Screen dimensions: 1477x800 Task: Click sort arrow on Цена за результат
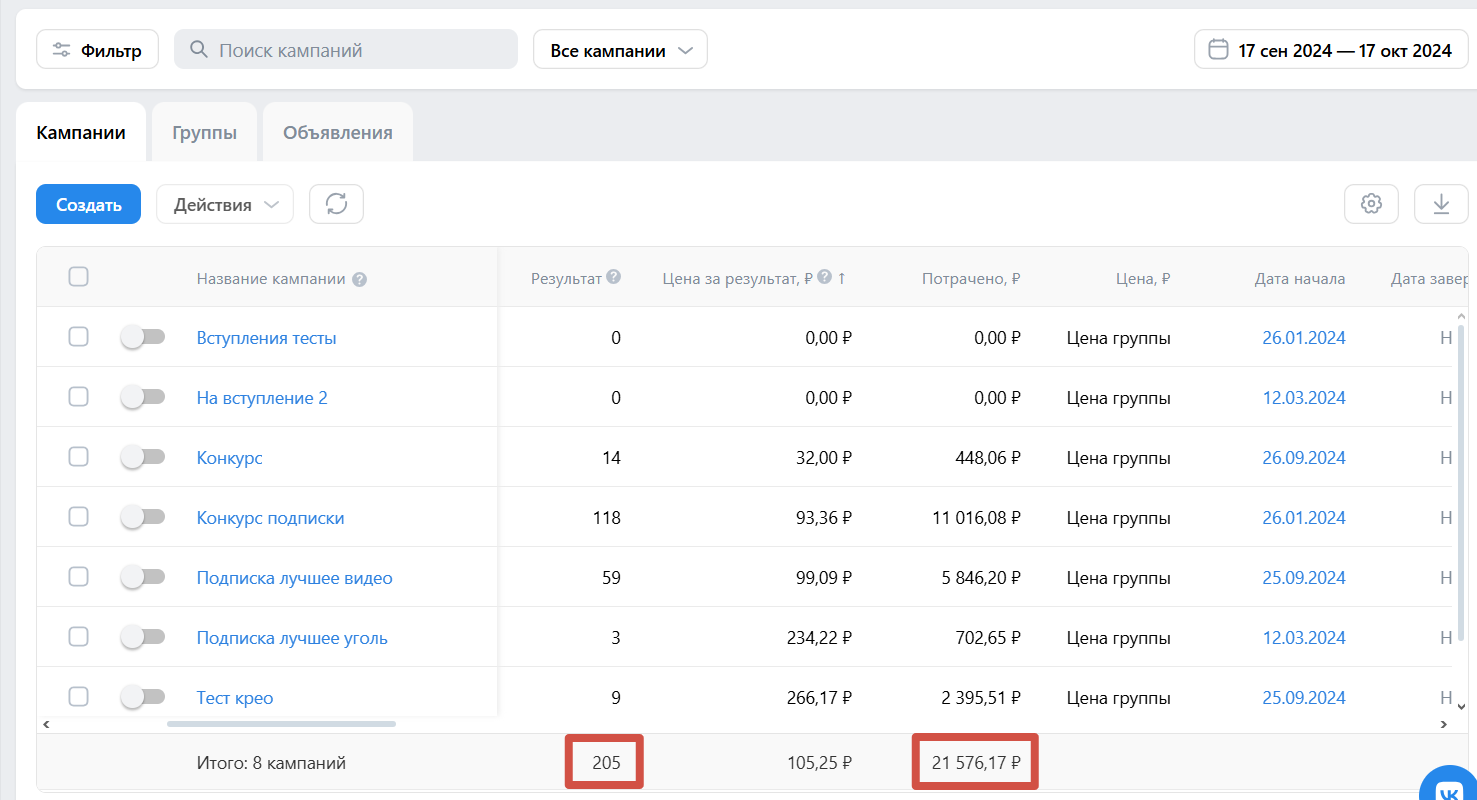point(841,278)
